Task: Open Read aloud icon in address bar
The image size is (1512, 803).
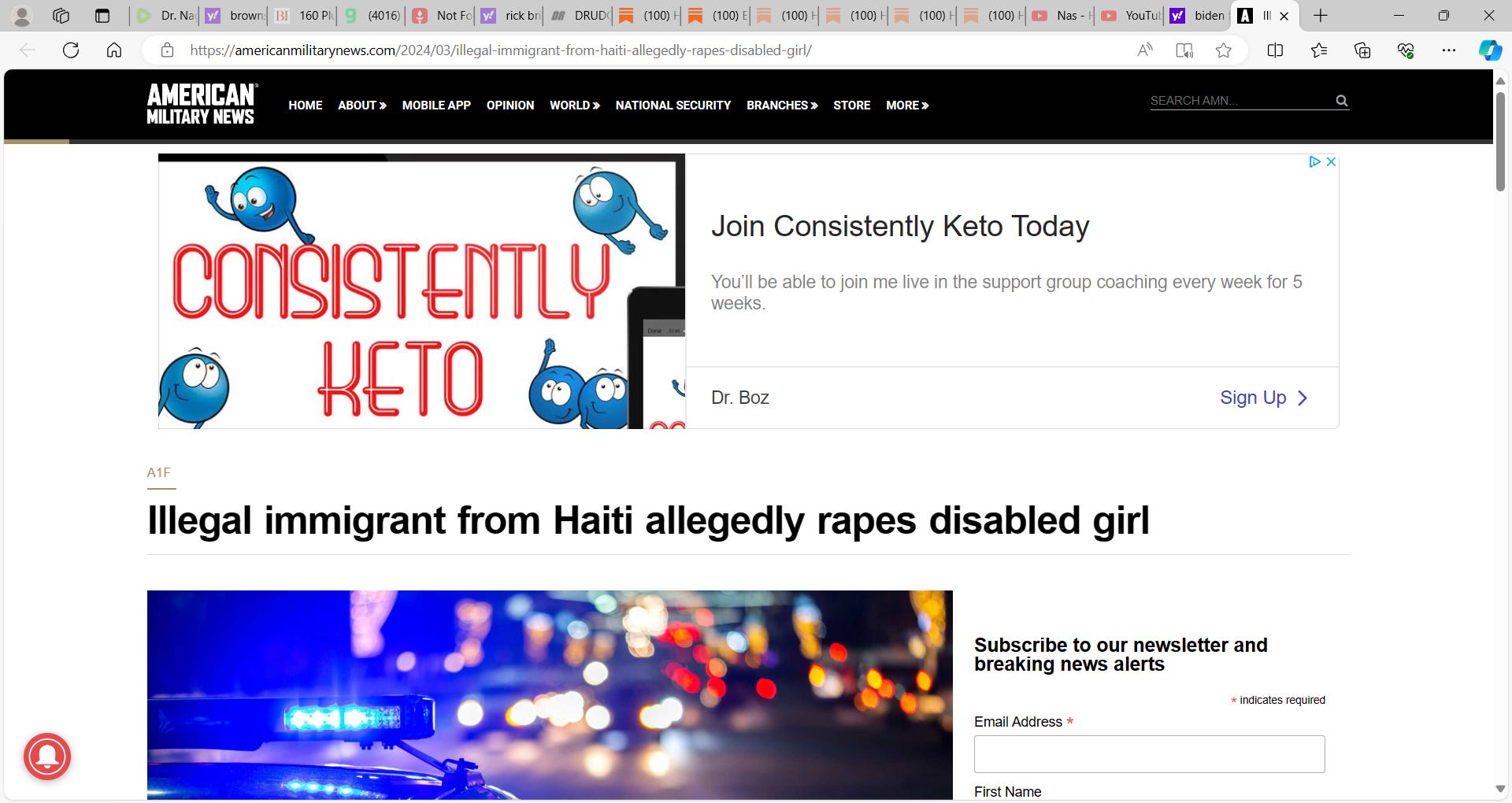Action: click(1145, 50)
